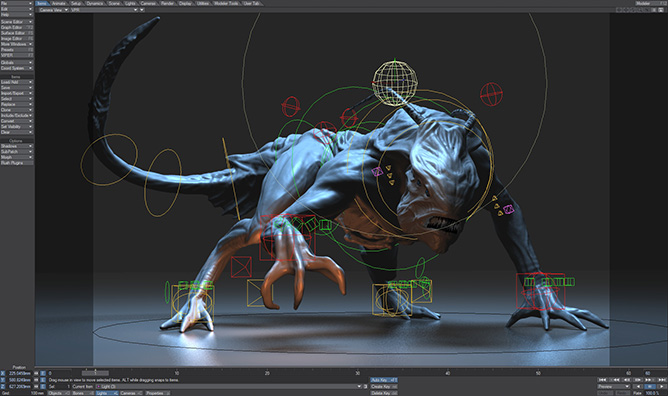Select the yellow wireframe sphere light
Viewport: 668px width, 396px height.
394,83
